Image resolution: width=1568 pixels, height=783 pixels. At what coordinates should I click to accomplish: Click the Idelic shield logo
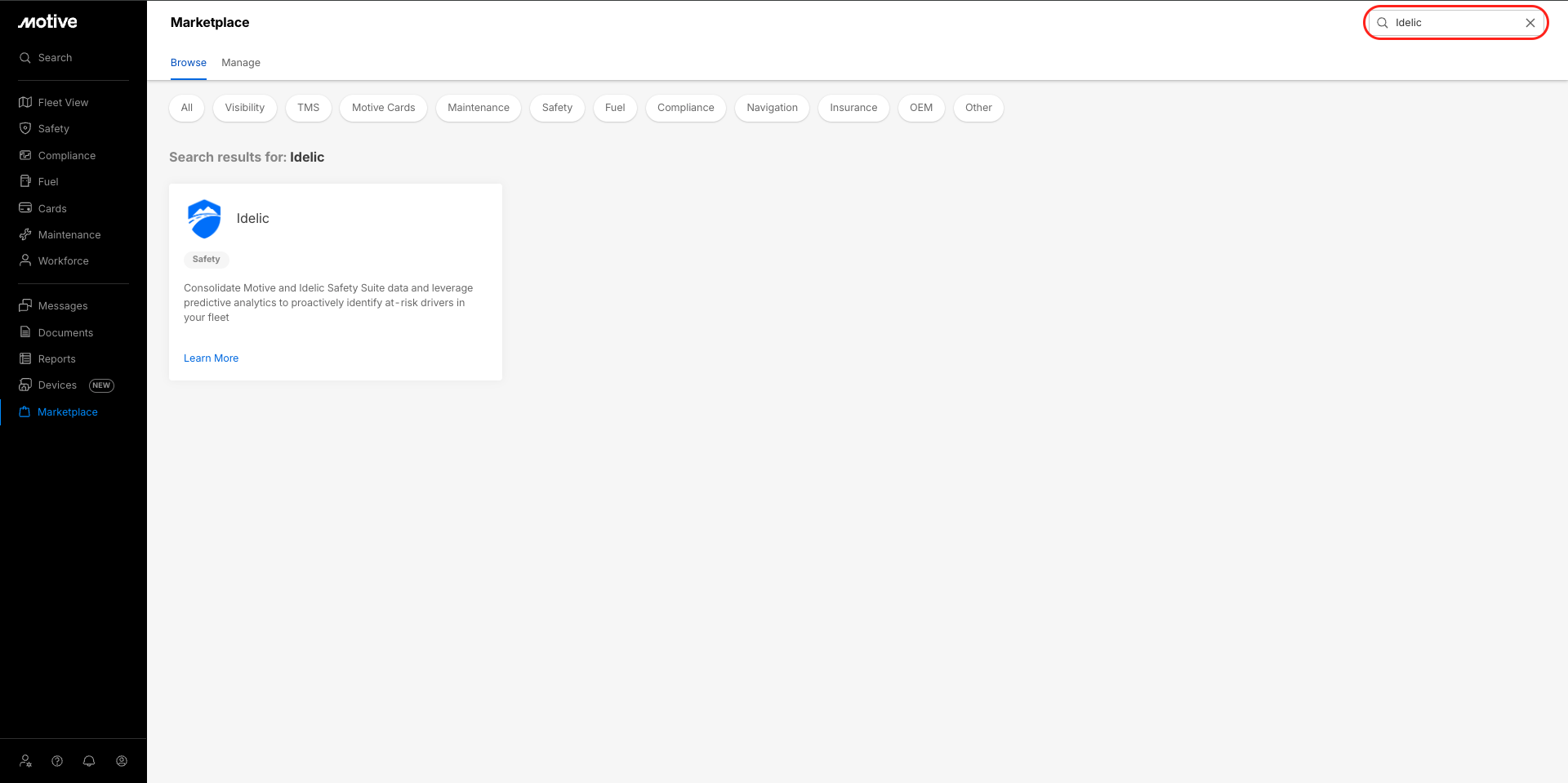(x=204, y=219)
